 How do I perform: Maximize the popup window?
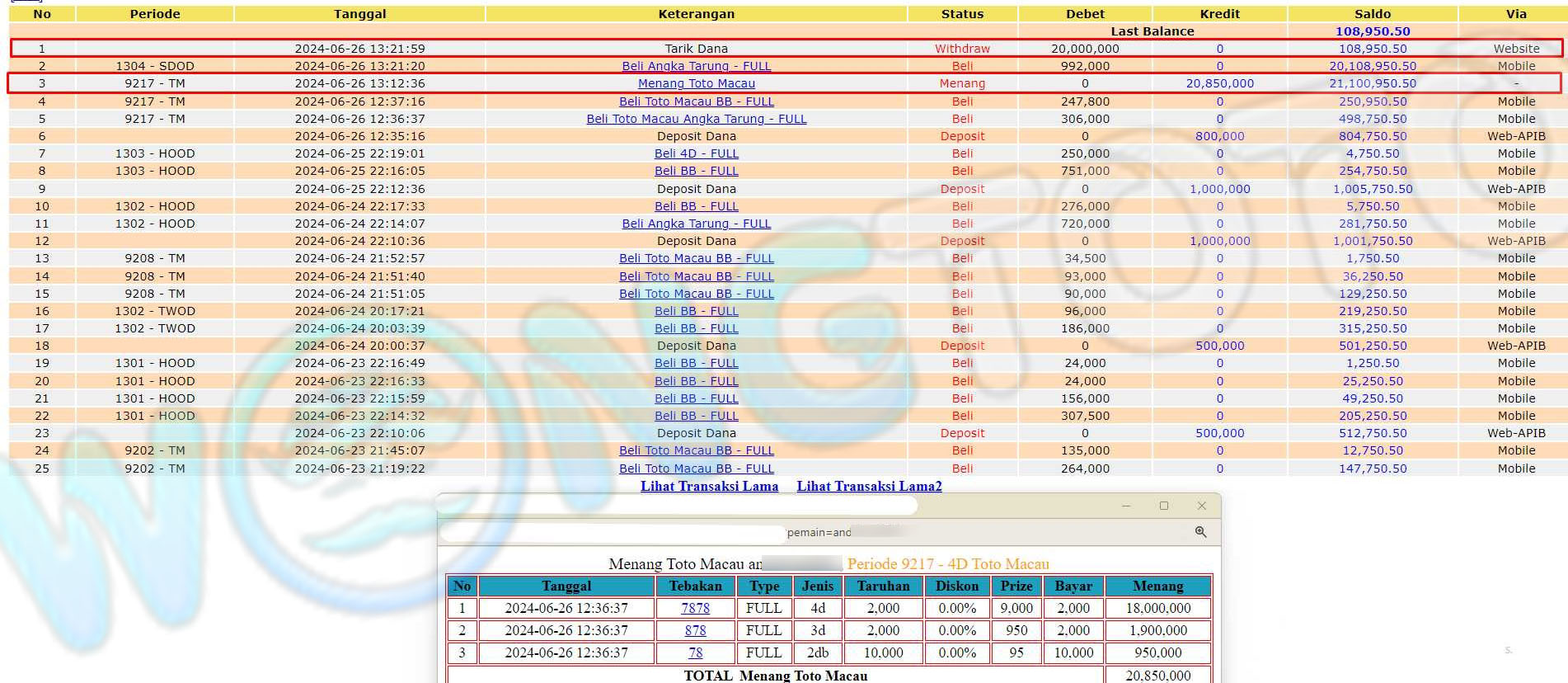point(1164,506)
